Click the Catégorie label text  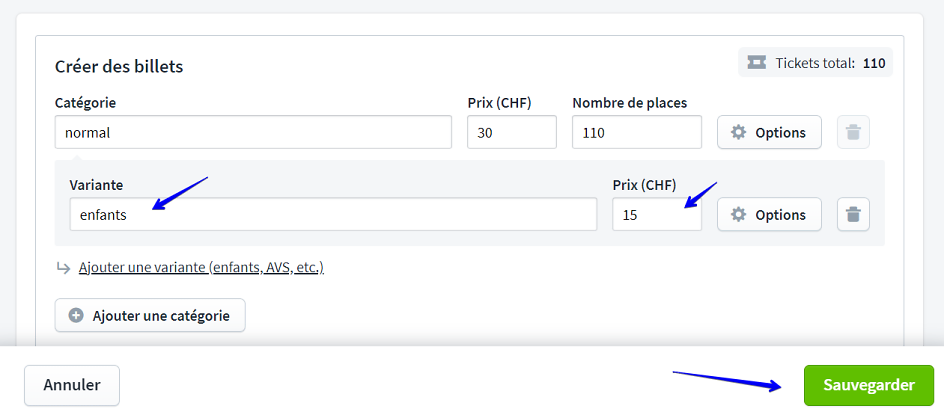coord(86,103)
